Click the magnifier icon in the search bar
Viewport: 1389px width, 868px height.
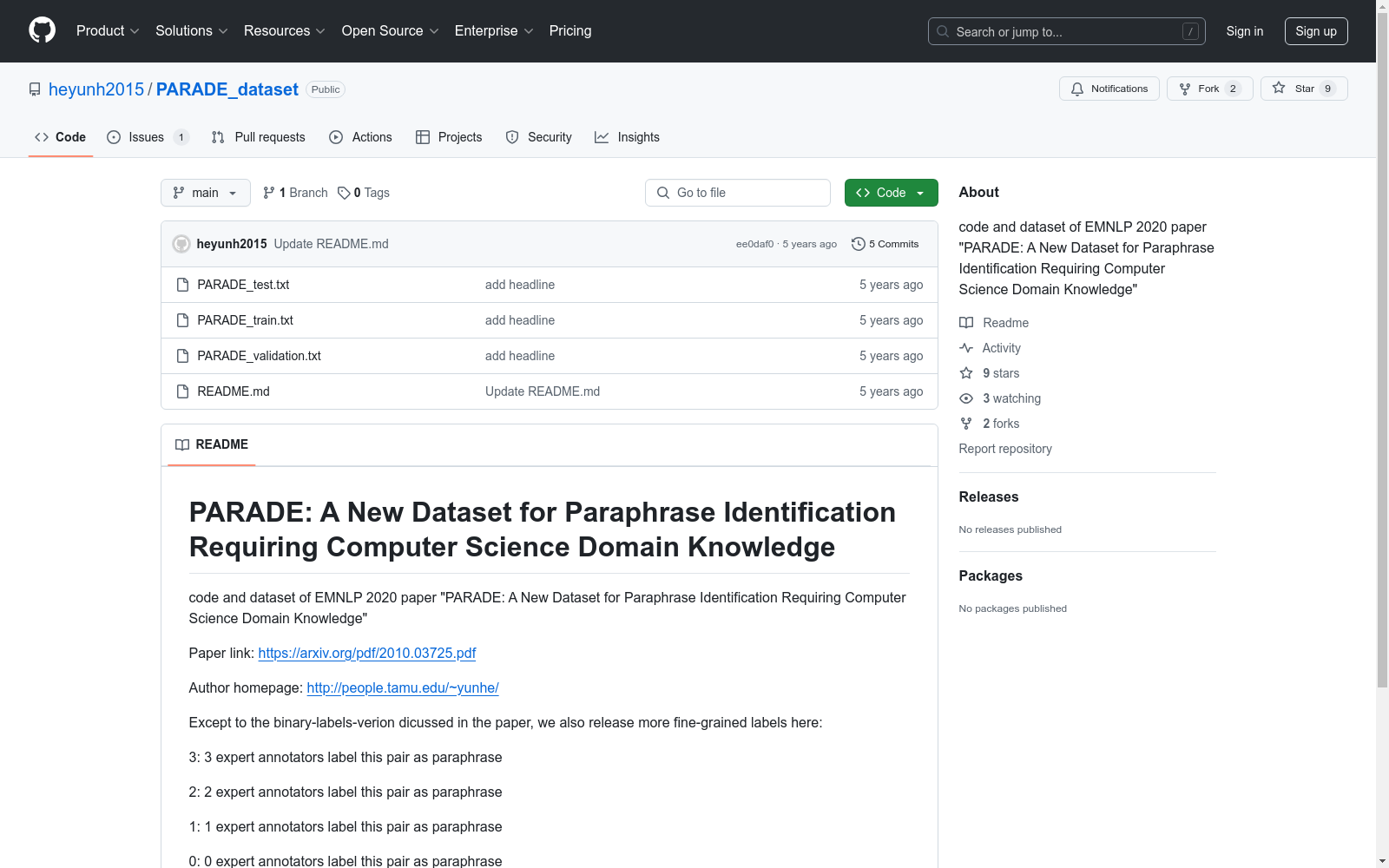(x=943, y=31)
